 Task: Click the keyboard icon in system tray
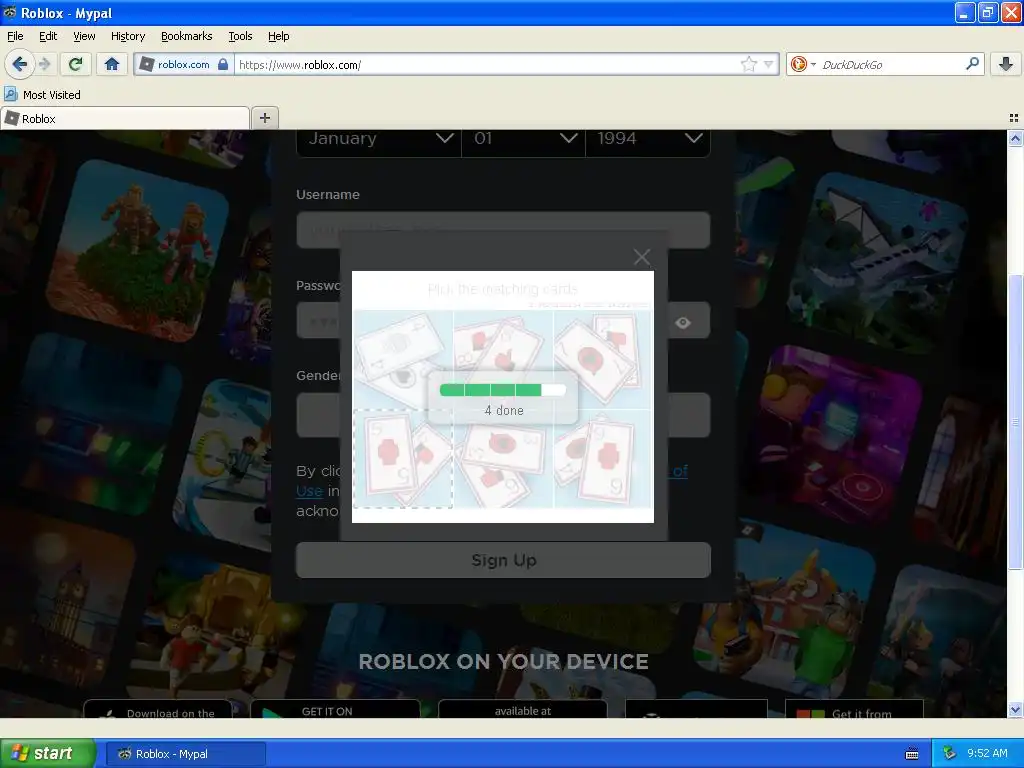912,754
